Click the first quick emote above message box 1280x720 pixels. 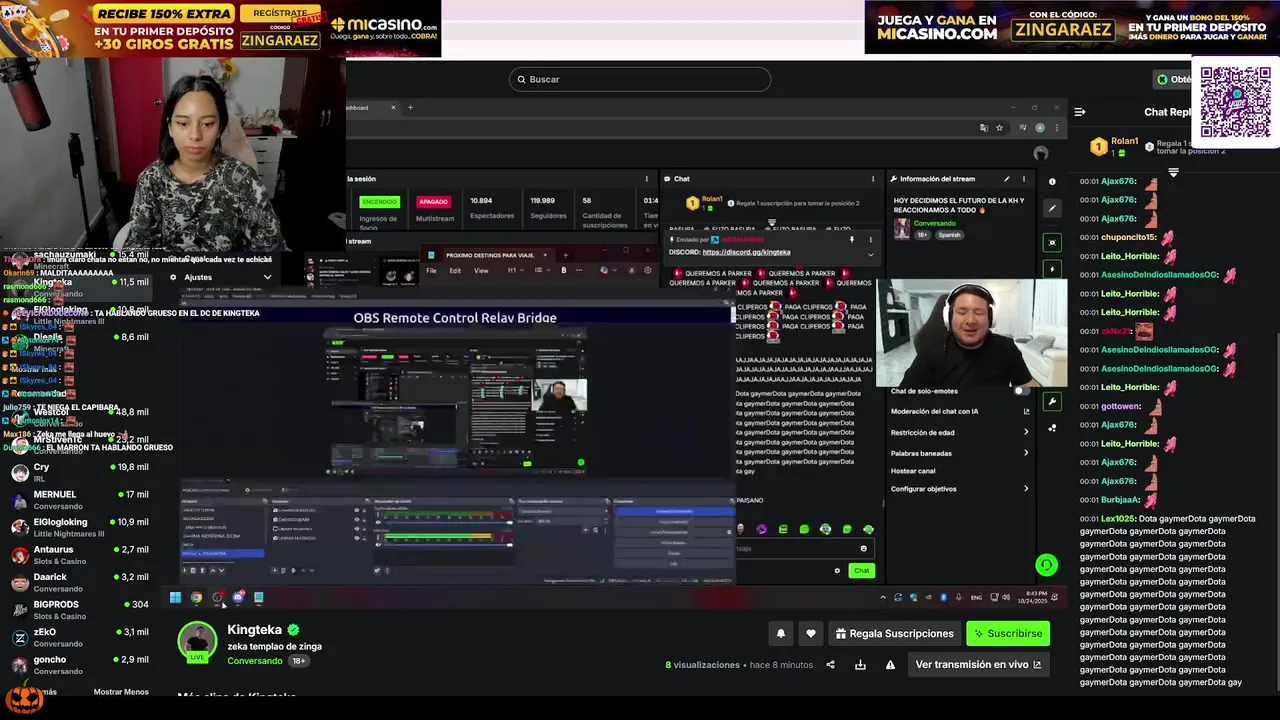coord(740,529)
